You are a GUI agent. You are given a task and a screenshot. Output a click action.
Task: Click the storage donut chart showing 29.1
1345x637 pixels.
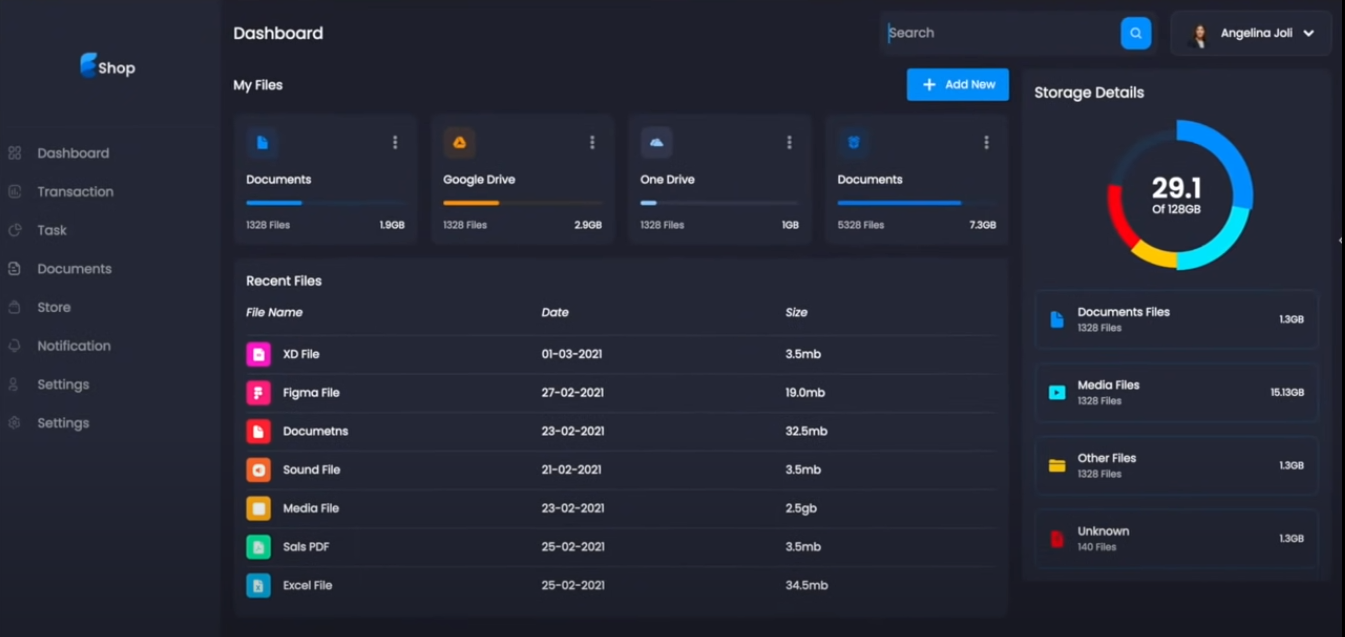click(x=1180, y=195)
